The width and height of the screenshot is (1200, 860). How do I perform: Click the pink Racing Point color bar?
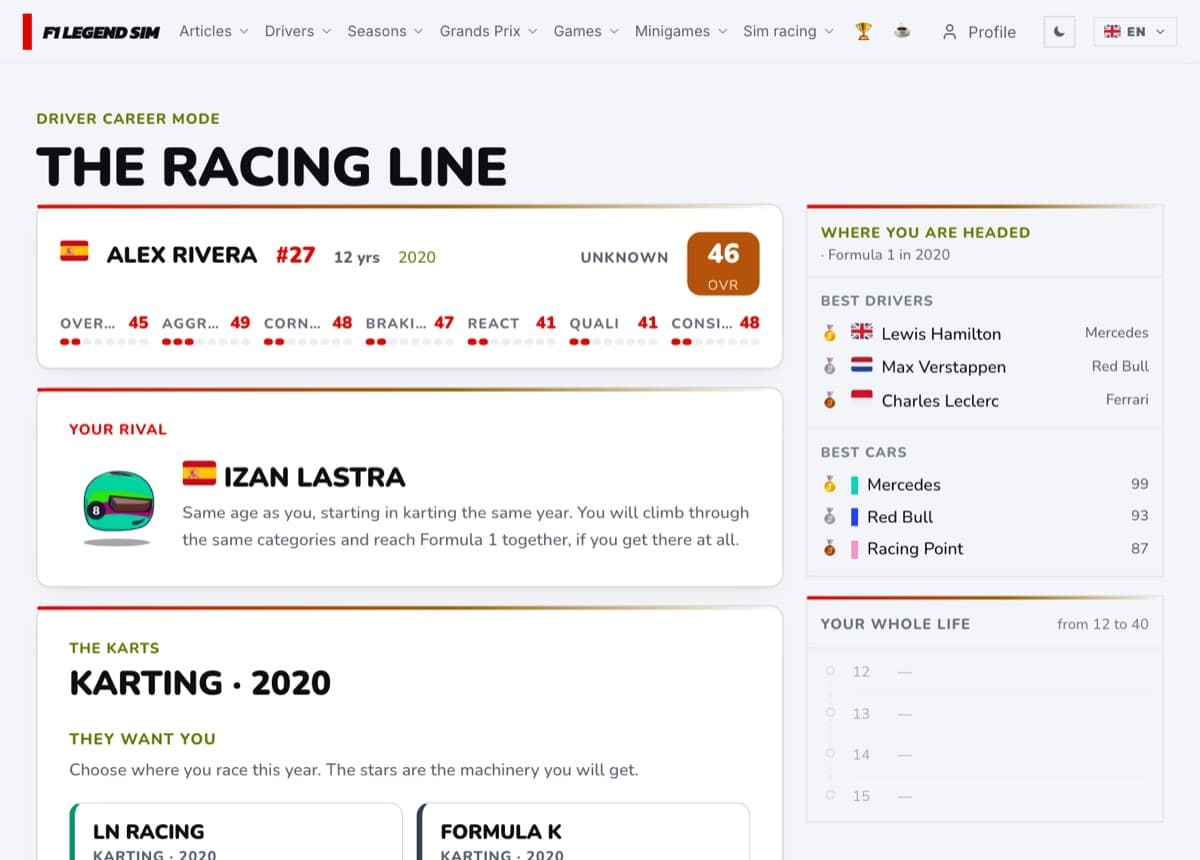[855, 549]
